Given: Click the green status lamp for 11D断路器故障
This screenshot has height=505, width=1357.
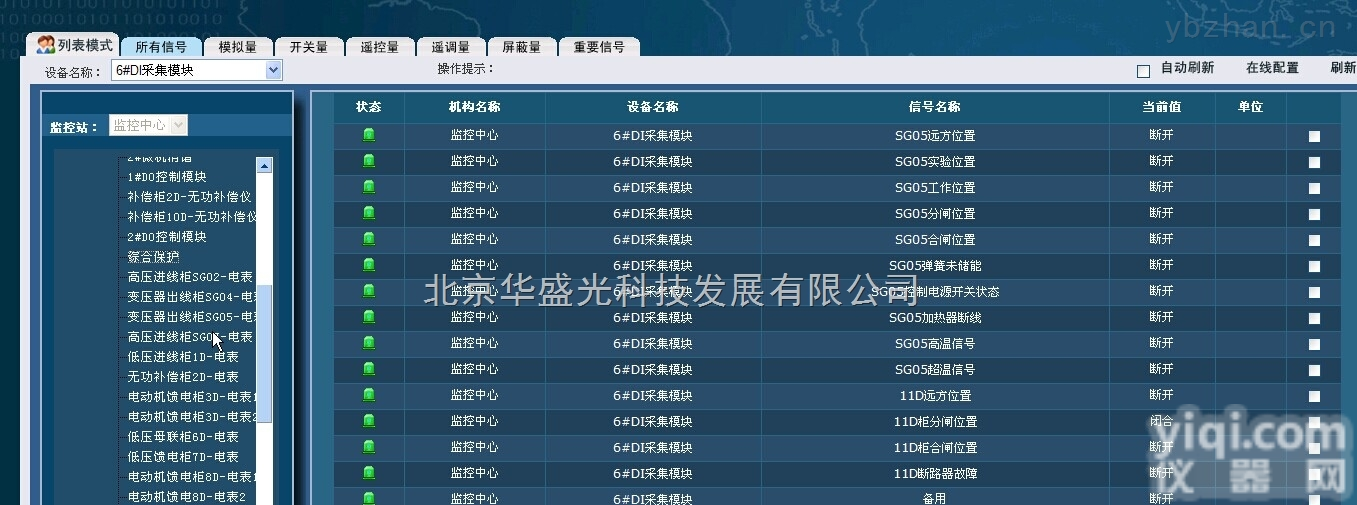Looking at the screenshot, I should coord(369,473).
